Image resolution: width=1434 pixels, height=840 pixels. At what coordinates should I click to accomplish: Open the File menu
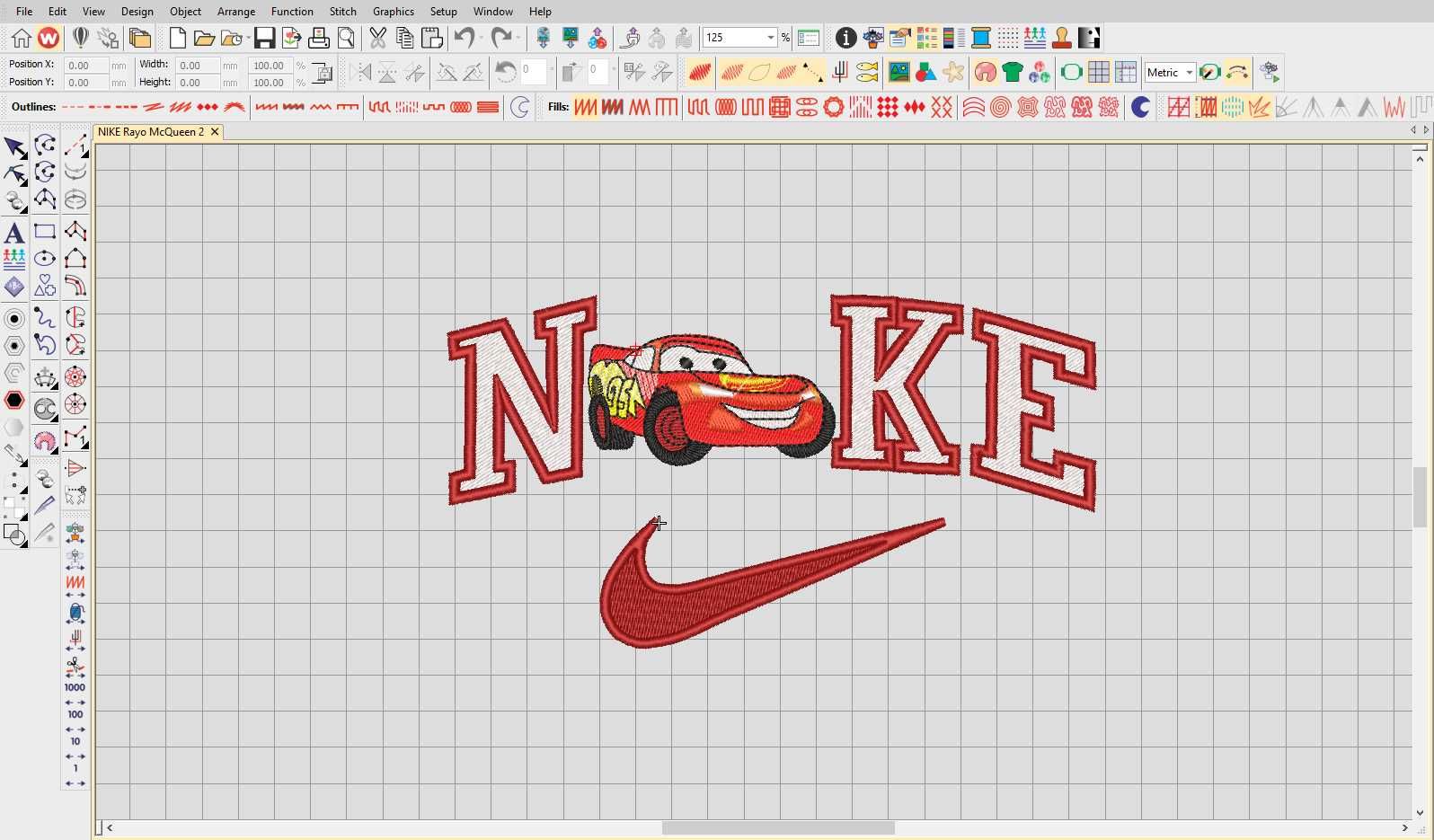click(x=24, y=11)
